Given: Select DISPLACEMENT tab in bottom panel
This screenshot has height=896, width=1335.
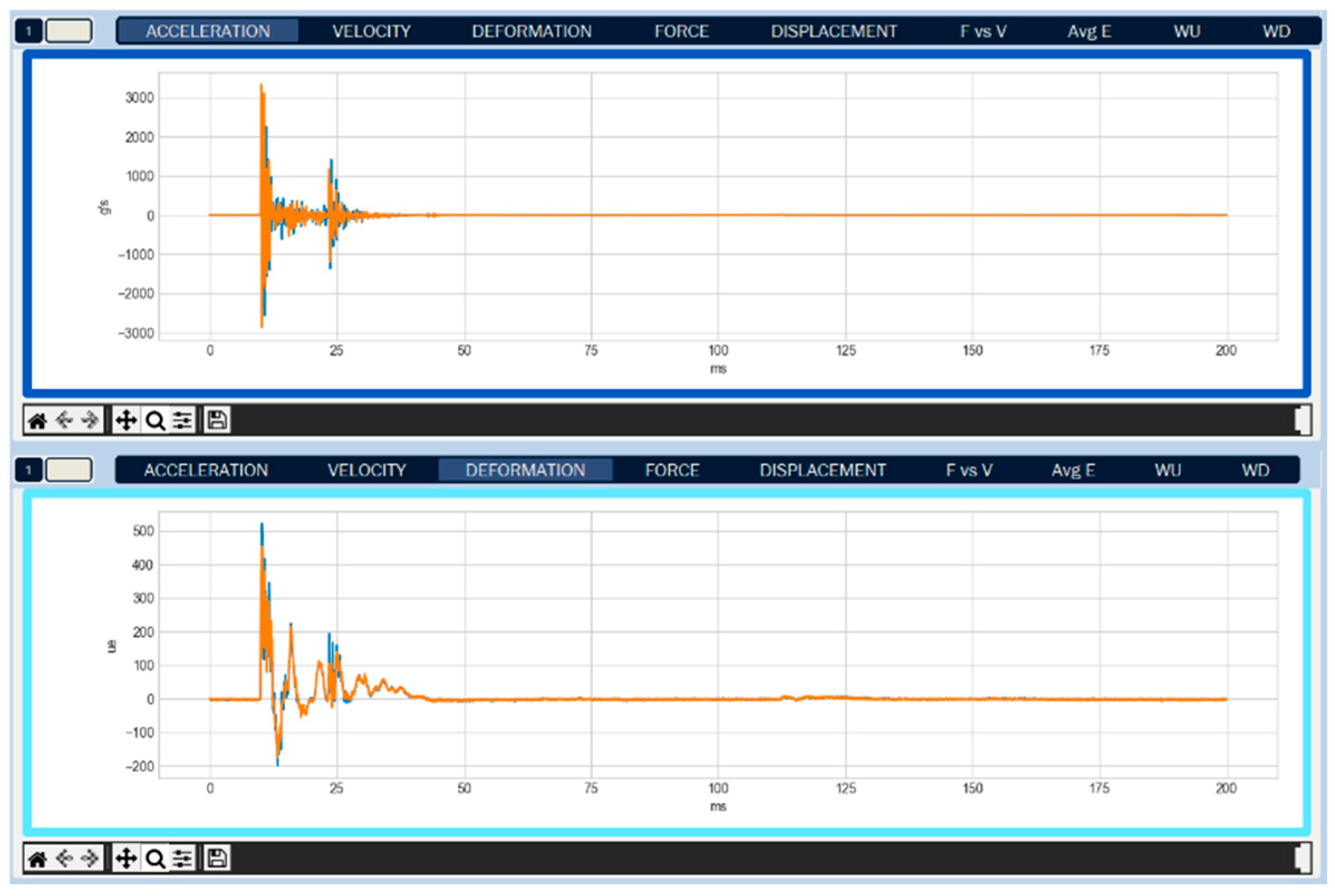Looking at the screenshot, I should (x=823, y=470).
